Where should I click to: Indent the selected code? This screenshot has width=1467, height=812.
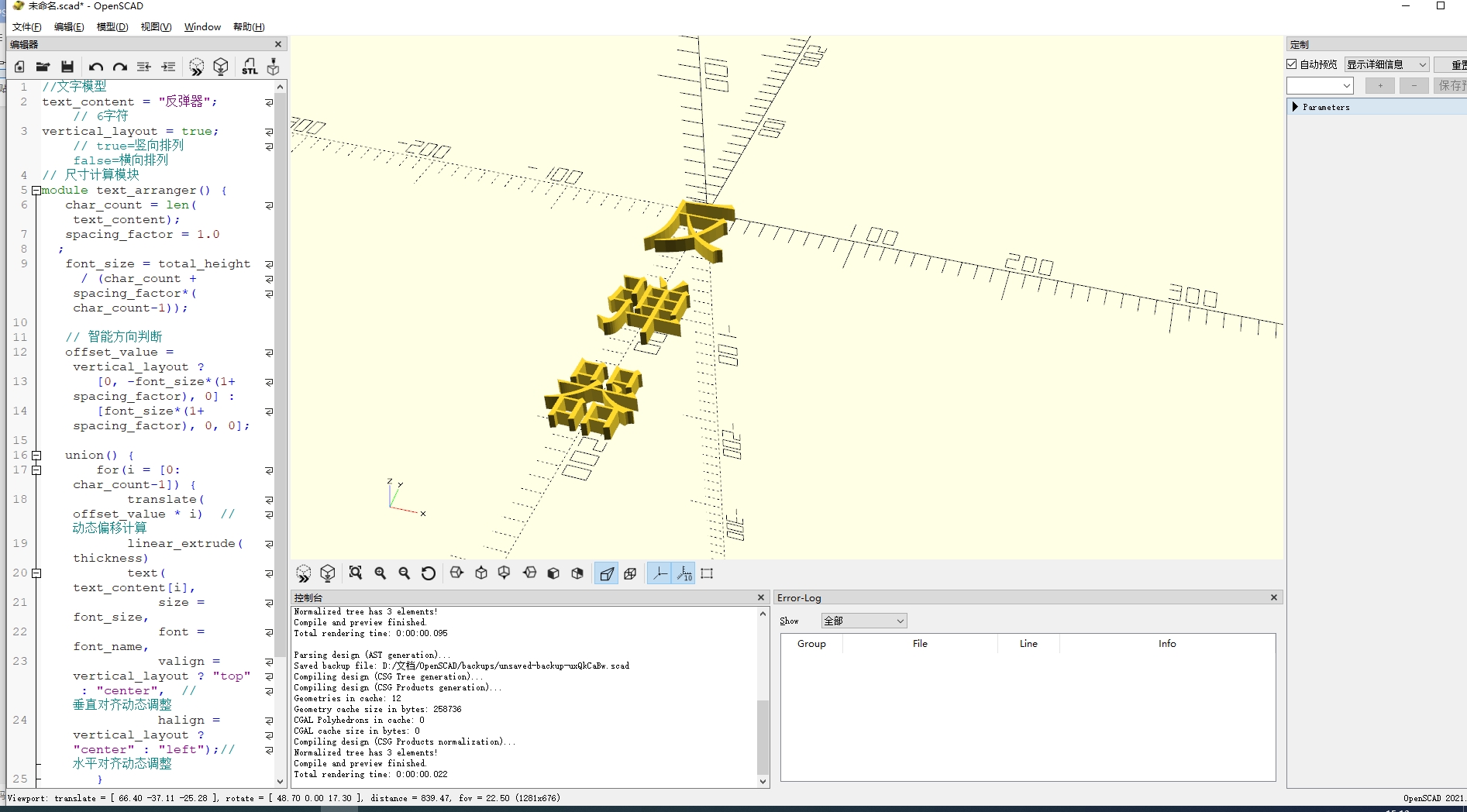pyautogui.click(x=168, y=67)
